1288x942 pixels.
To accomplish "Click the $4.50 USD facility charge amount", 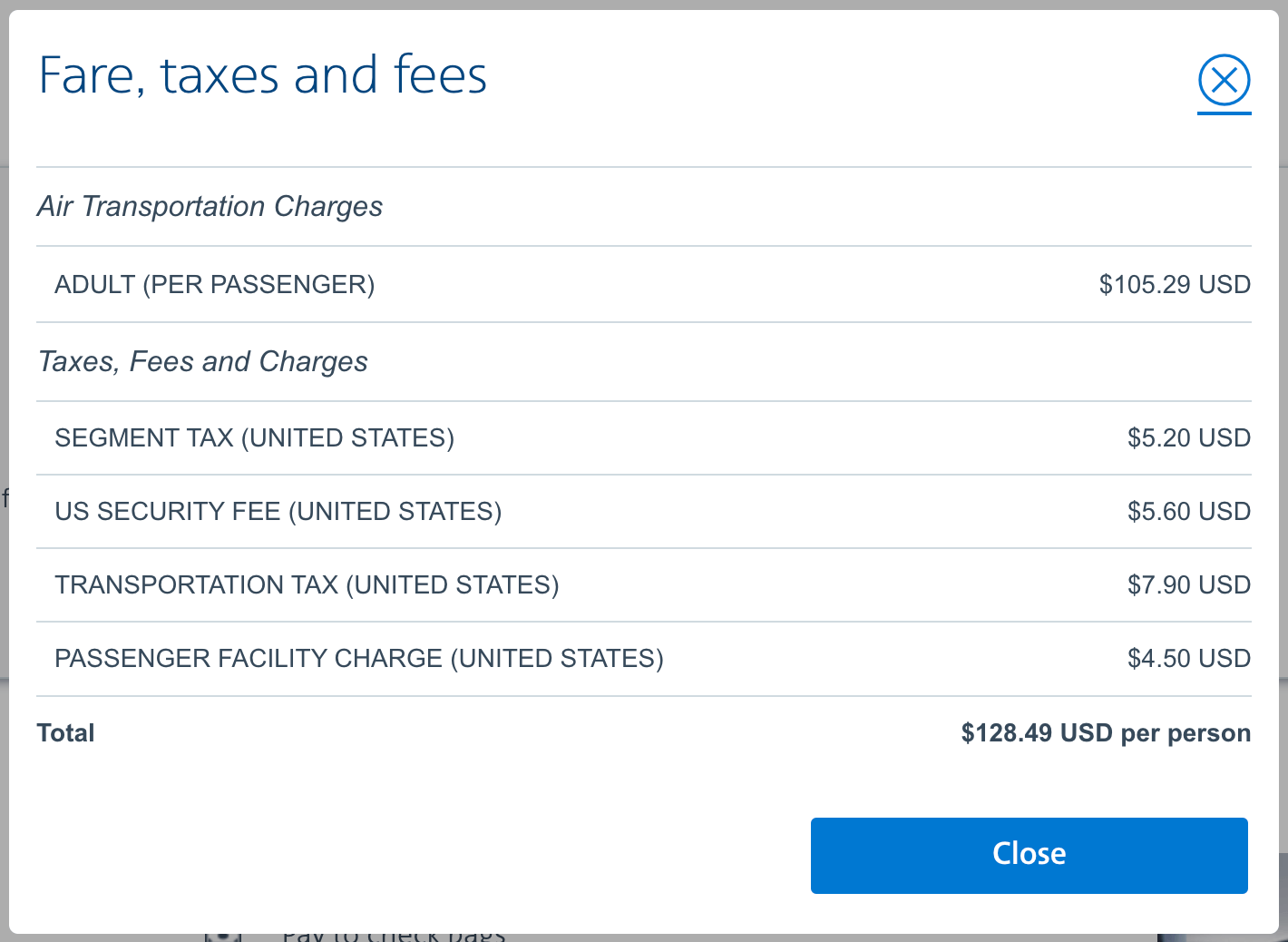I will pyautogui.click(x=1188, y=659).
